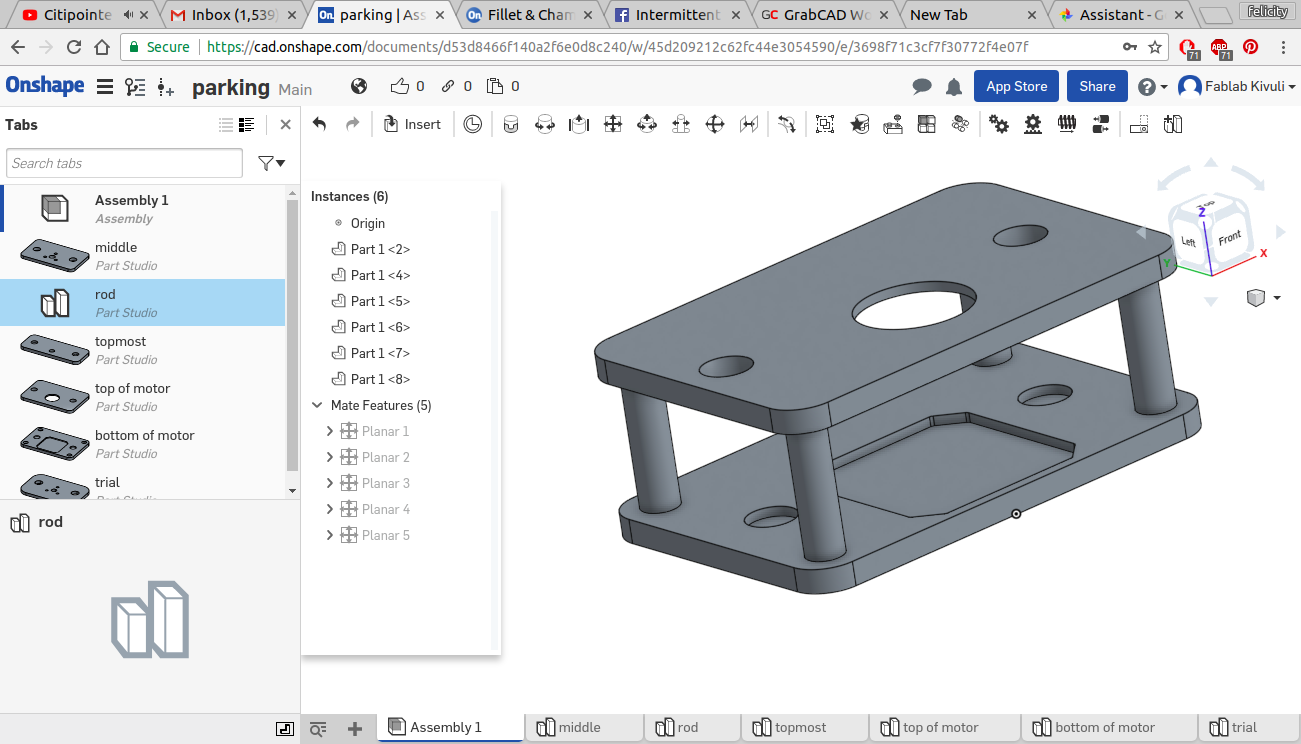Viewport: 1301px width, 744px height.
Task: Click the blue Share button
Action: [x=1097, y=87]
